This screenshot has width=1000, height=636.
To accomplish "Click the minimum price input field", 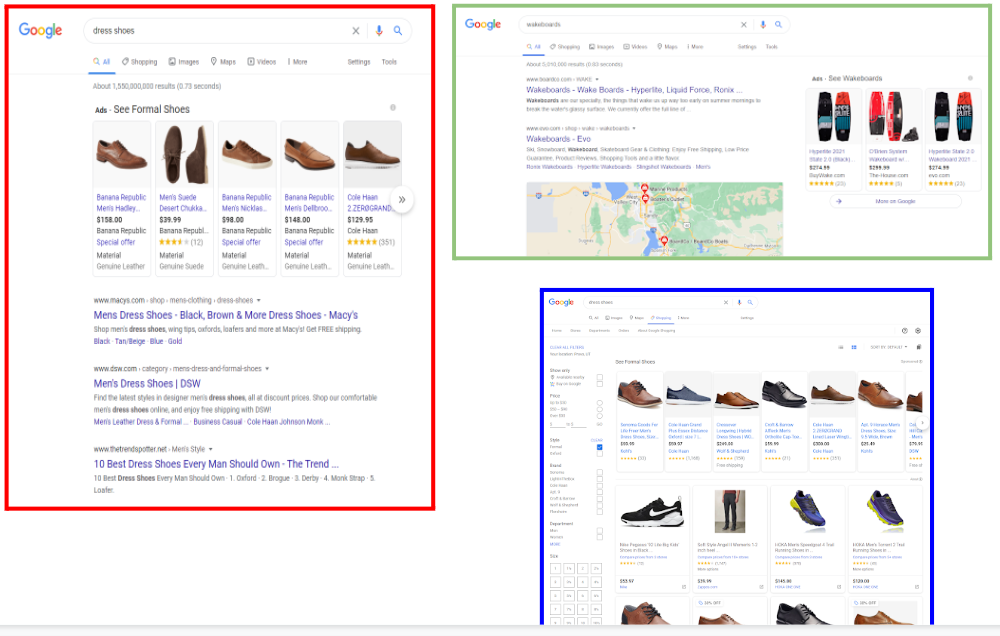I will click(557, 424).
